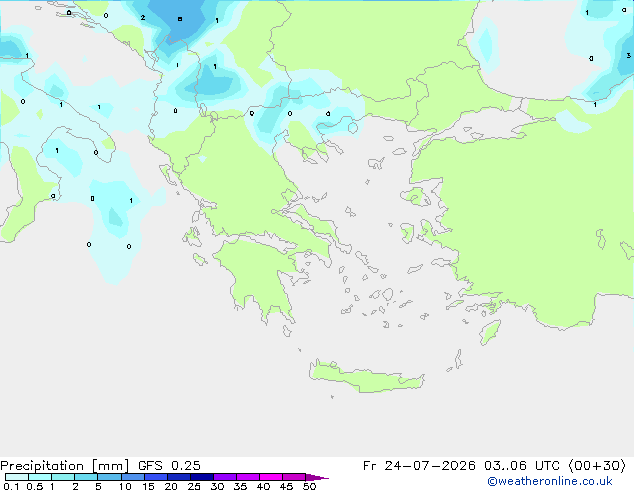The height and width of the screenshot is (490, 634).
Task: Click the above-50 arrow tip of legend
Action: tap(316, 477)
